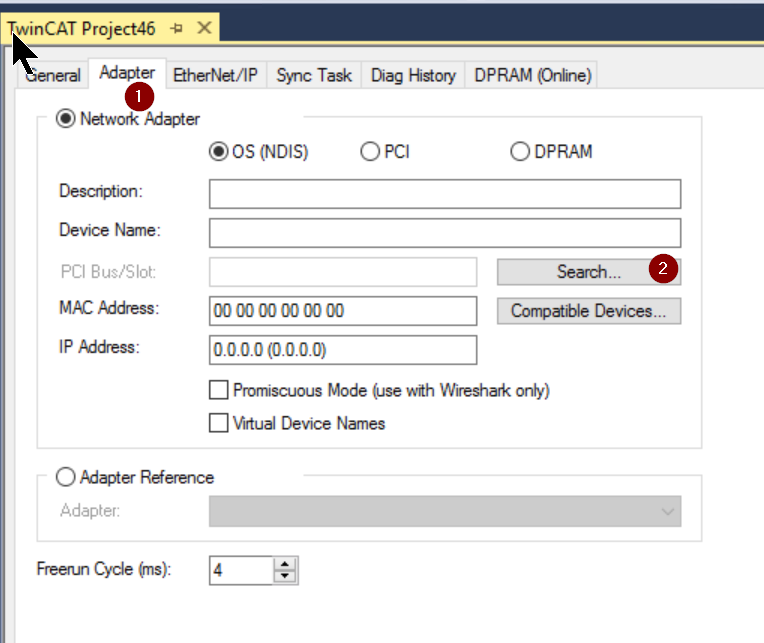Switch to the General tab
Screen dimensions: 764x643
pos(52,76)
